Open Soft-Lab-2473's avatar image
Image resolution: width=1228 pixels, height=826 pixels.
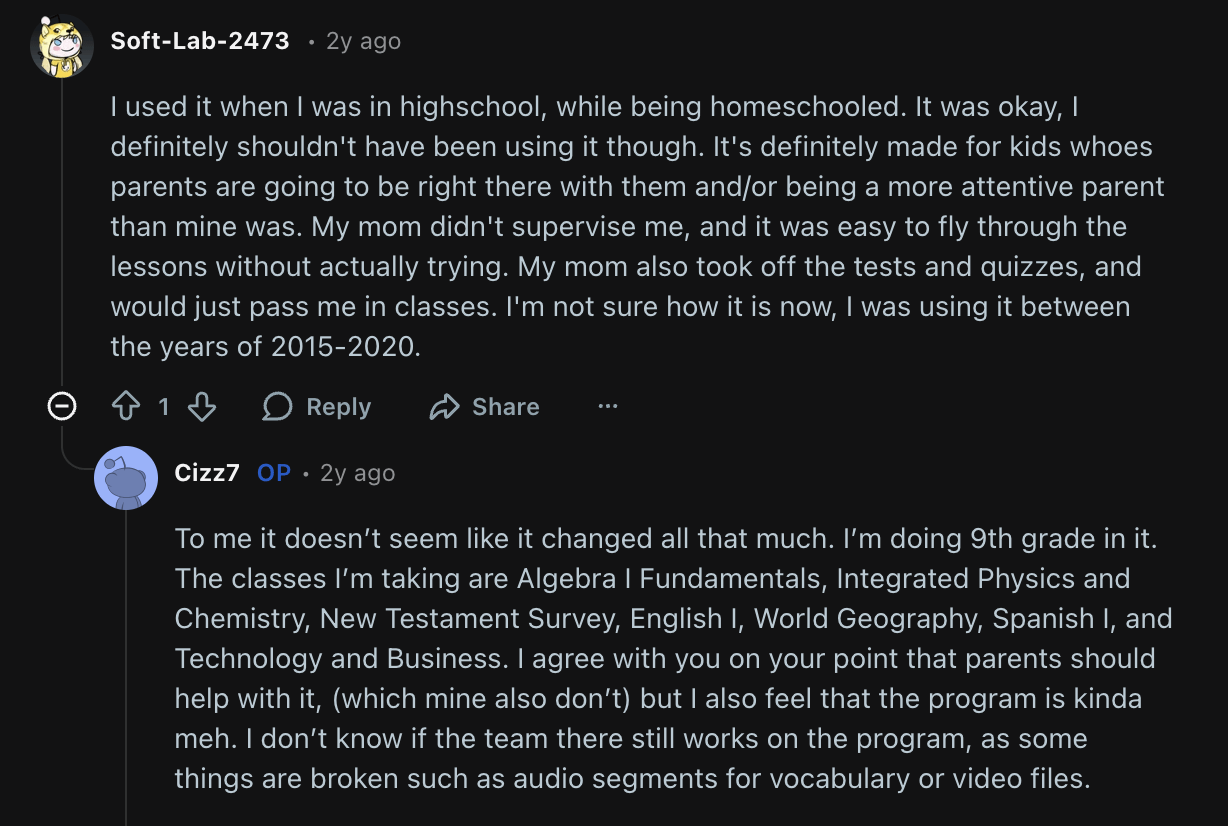[62, 45]
